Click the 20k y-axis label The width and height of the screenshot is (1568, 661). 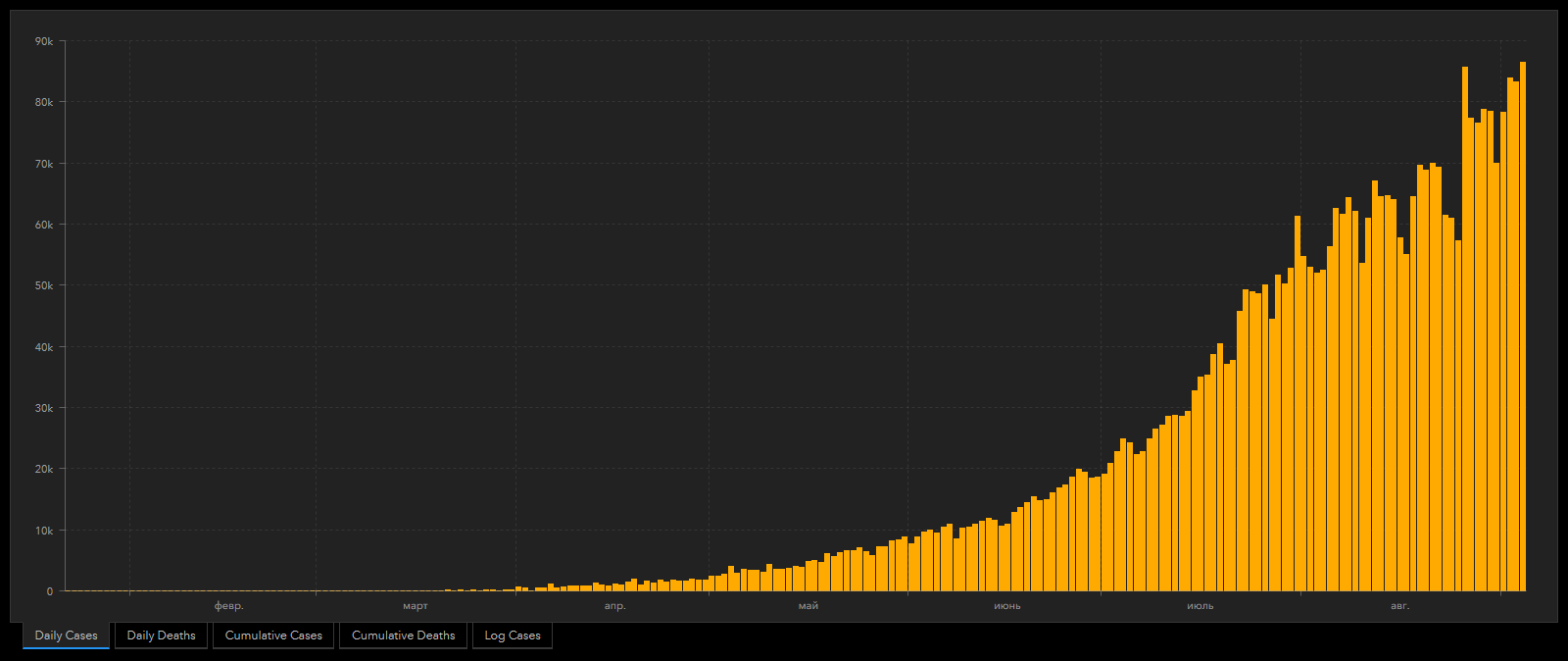click(x=44, y=469)
